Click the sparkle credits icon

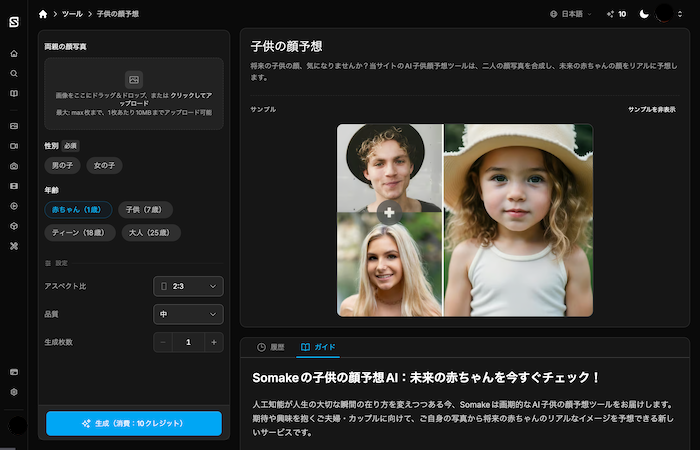pyautogui.click(x=610, y=14)
